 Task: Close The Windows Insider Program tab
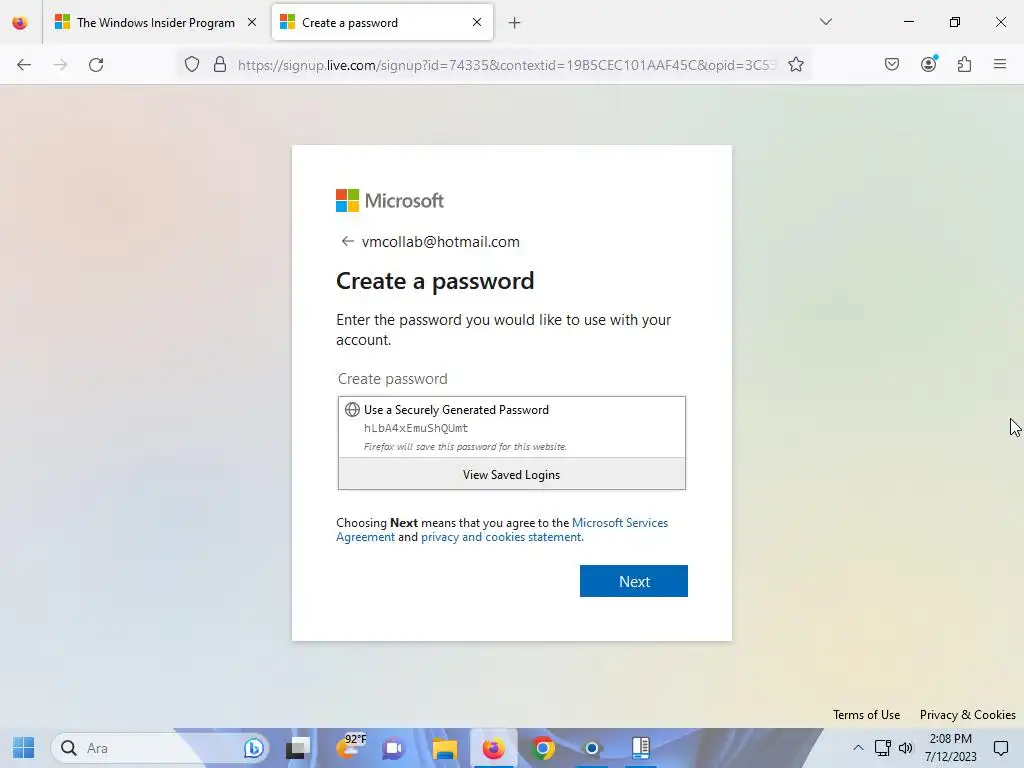[x=252, y=22]
